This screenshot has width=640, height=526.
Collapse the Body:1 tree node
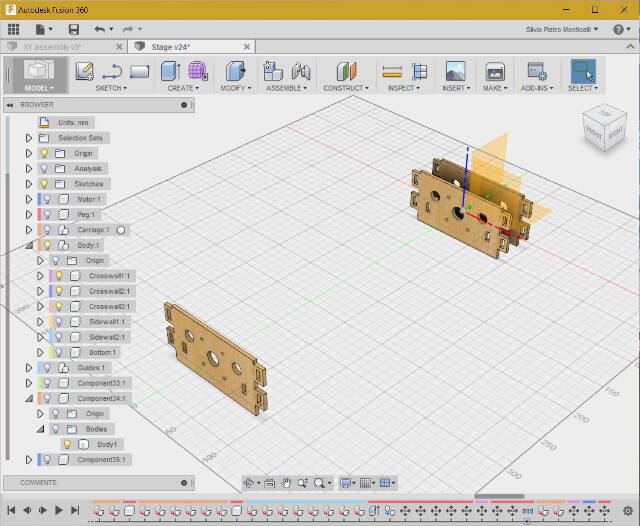pos(29,245)
